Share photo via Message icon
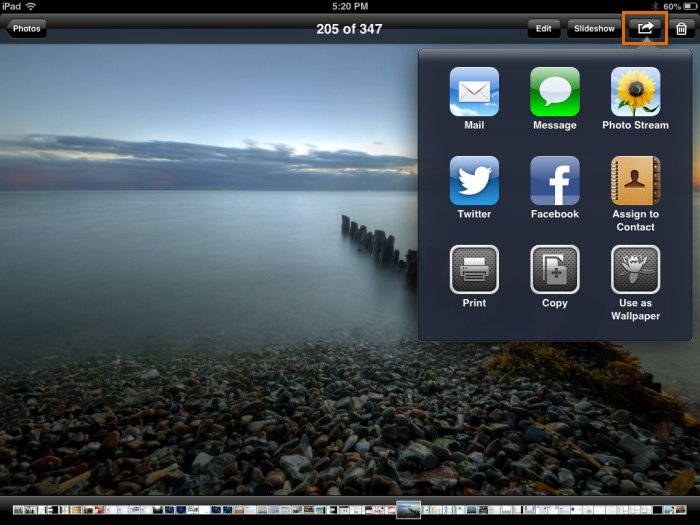Viewport: 700px width, 525px height. pos(554,92)
